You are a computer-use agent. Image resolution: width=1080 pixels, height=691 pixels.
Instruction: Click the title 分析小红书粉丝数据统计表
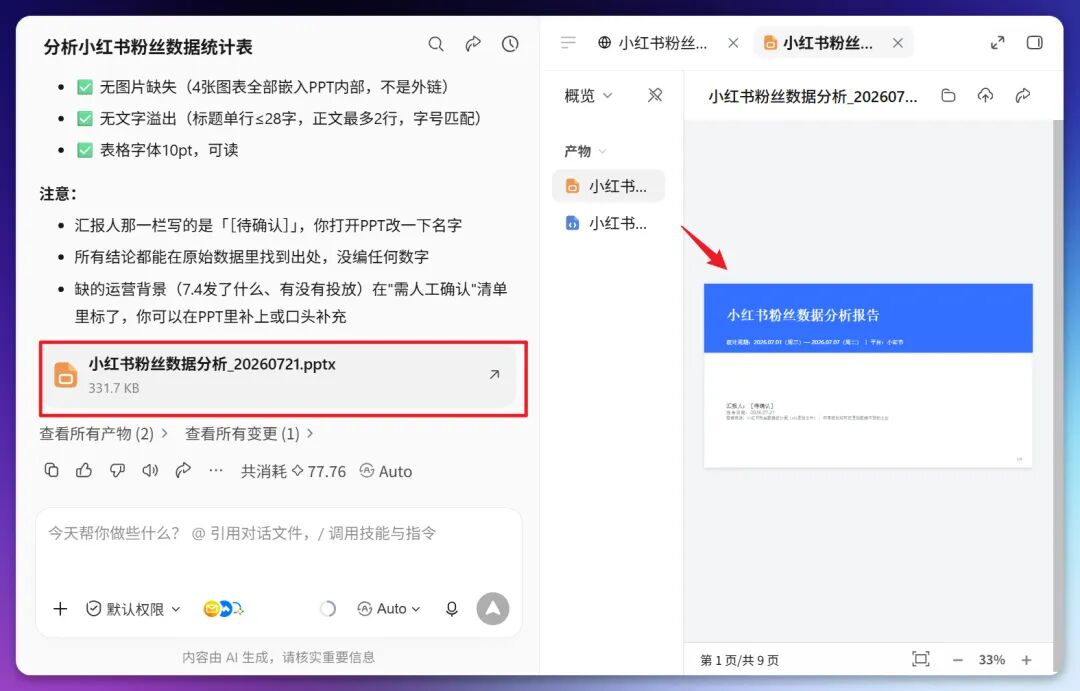coord(148,47)
